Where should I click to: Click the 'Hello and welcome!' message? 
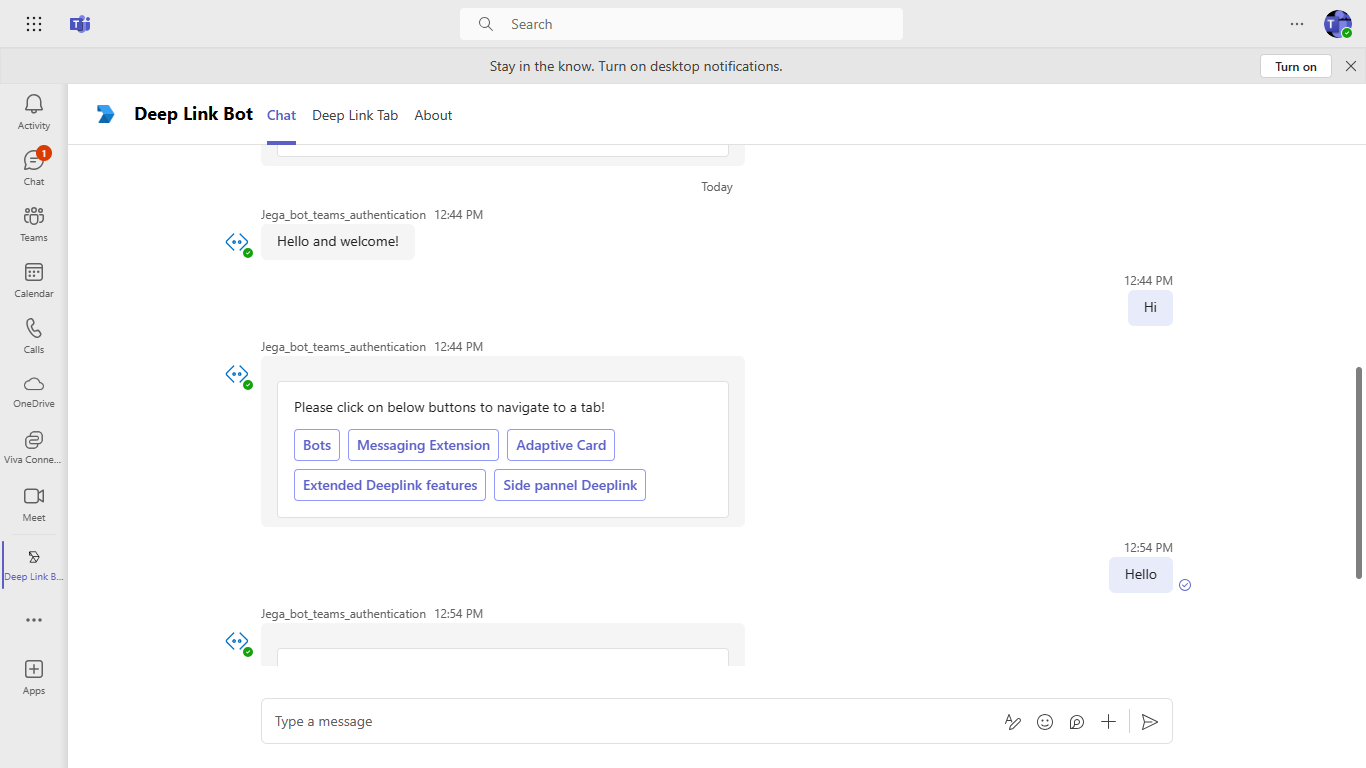click(x=338, y=241)
